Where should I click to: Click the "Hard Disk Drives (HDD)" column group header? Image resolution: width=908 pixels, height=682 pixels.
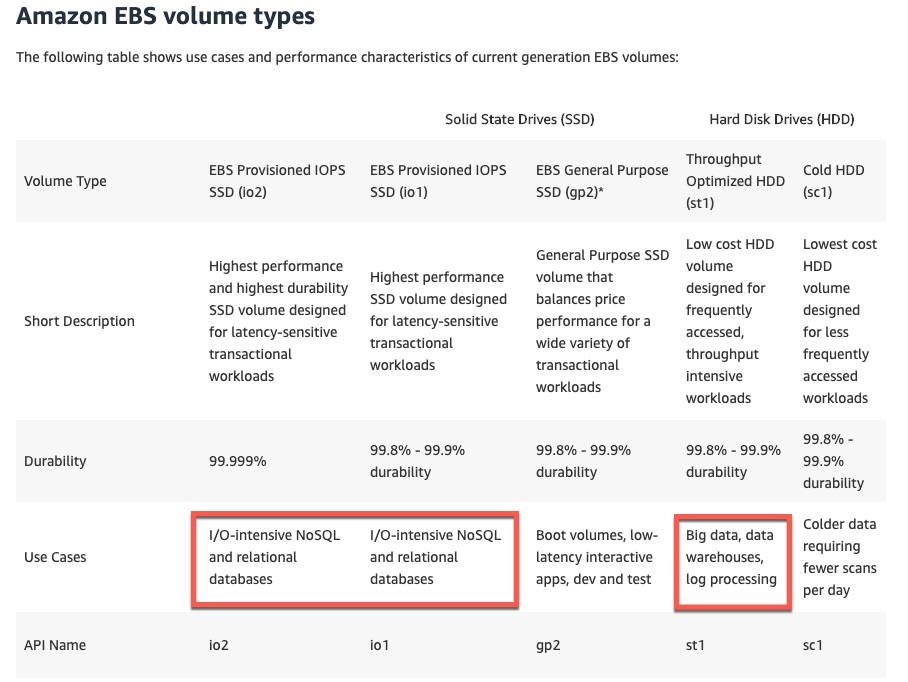781,119
